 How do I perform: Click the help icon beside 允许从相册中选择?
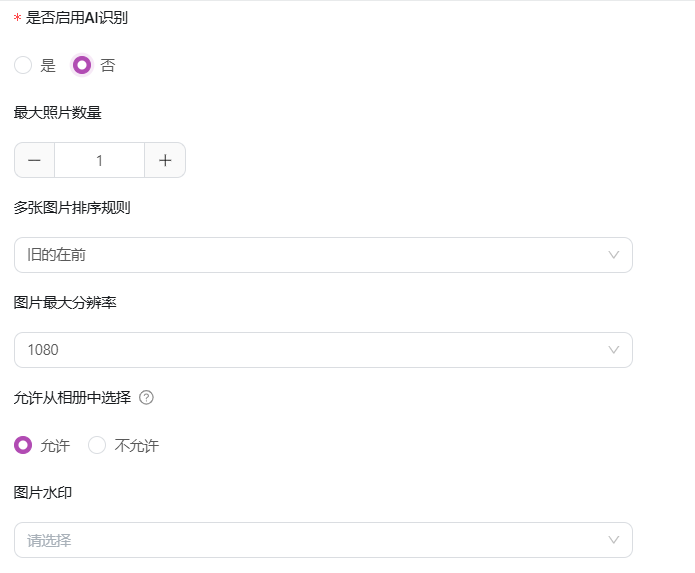click(146, 398)
